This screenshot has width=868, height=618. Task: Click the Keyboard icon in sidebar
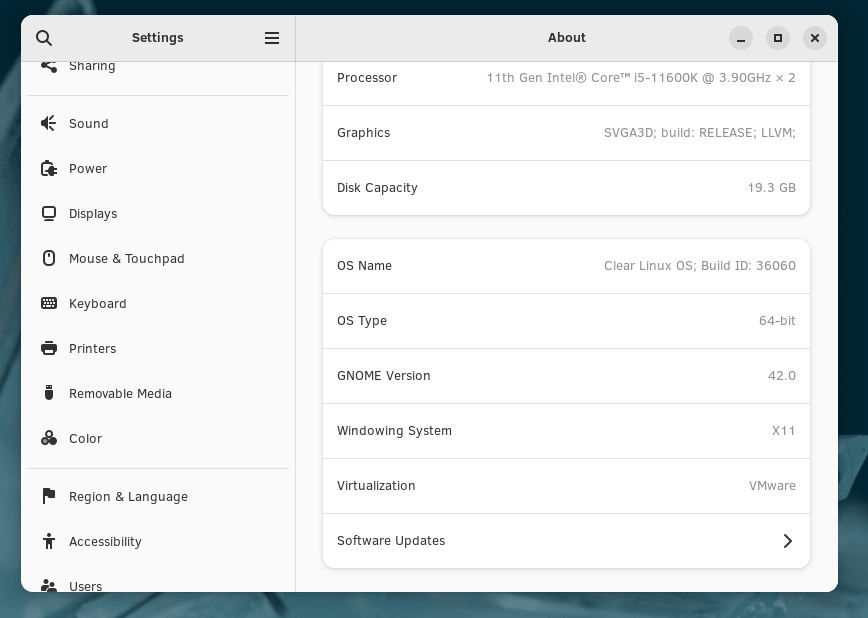coord(48,304)
